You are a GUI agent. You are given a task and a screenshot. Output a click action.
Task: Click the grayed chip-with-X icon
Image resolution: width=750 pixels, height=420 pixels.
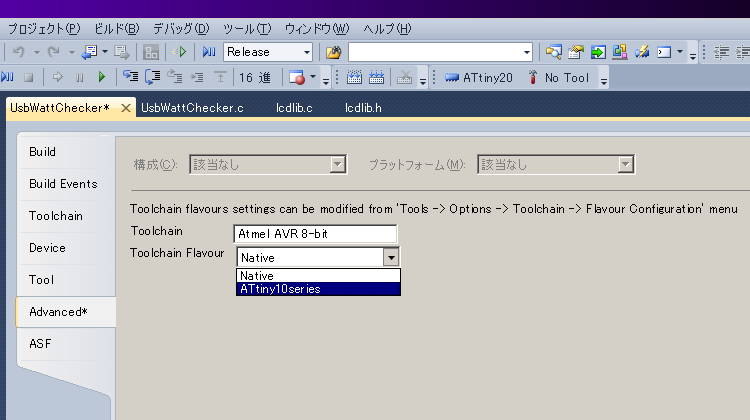(x=405, y=77)
